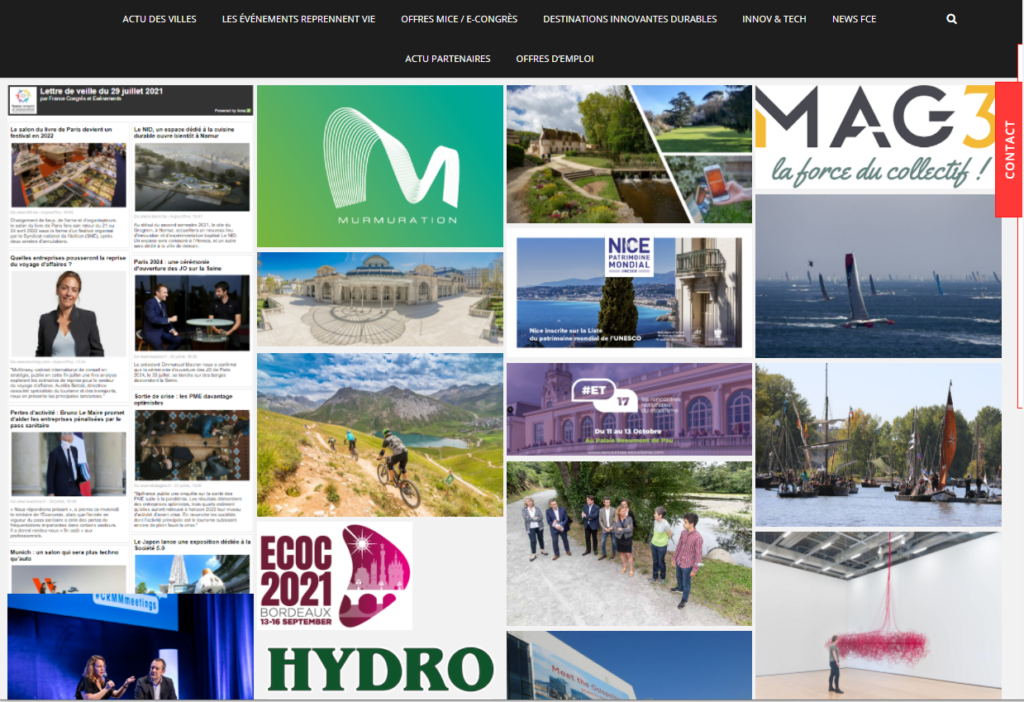Navigate to ACTU PARTENAIRES
This screenshot has height=702, width=1024.
point(447,59)
